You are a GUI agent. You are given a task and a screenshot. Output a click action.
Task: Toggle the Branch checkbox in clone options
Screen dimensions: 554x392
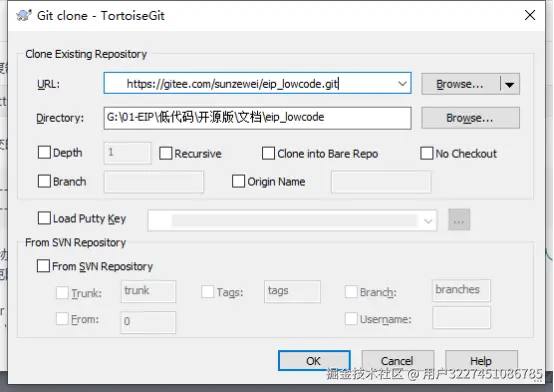pyautogui.click(x=44, y=181)
